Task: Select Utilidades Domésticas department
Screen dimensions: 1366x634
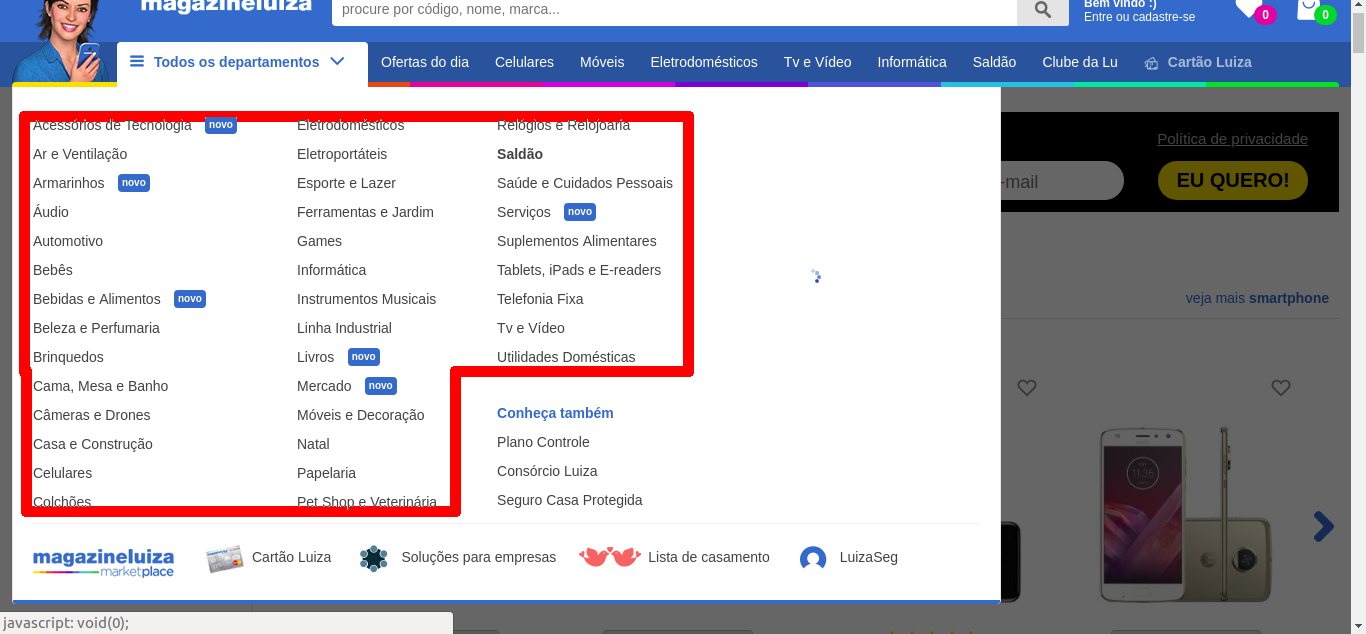Action: point(566,357)
